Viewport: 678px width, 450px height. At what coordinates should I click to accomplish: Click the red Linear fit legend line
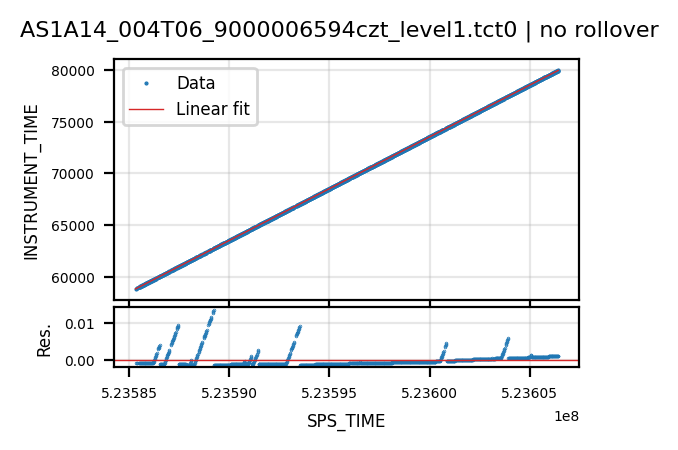147,109
